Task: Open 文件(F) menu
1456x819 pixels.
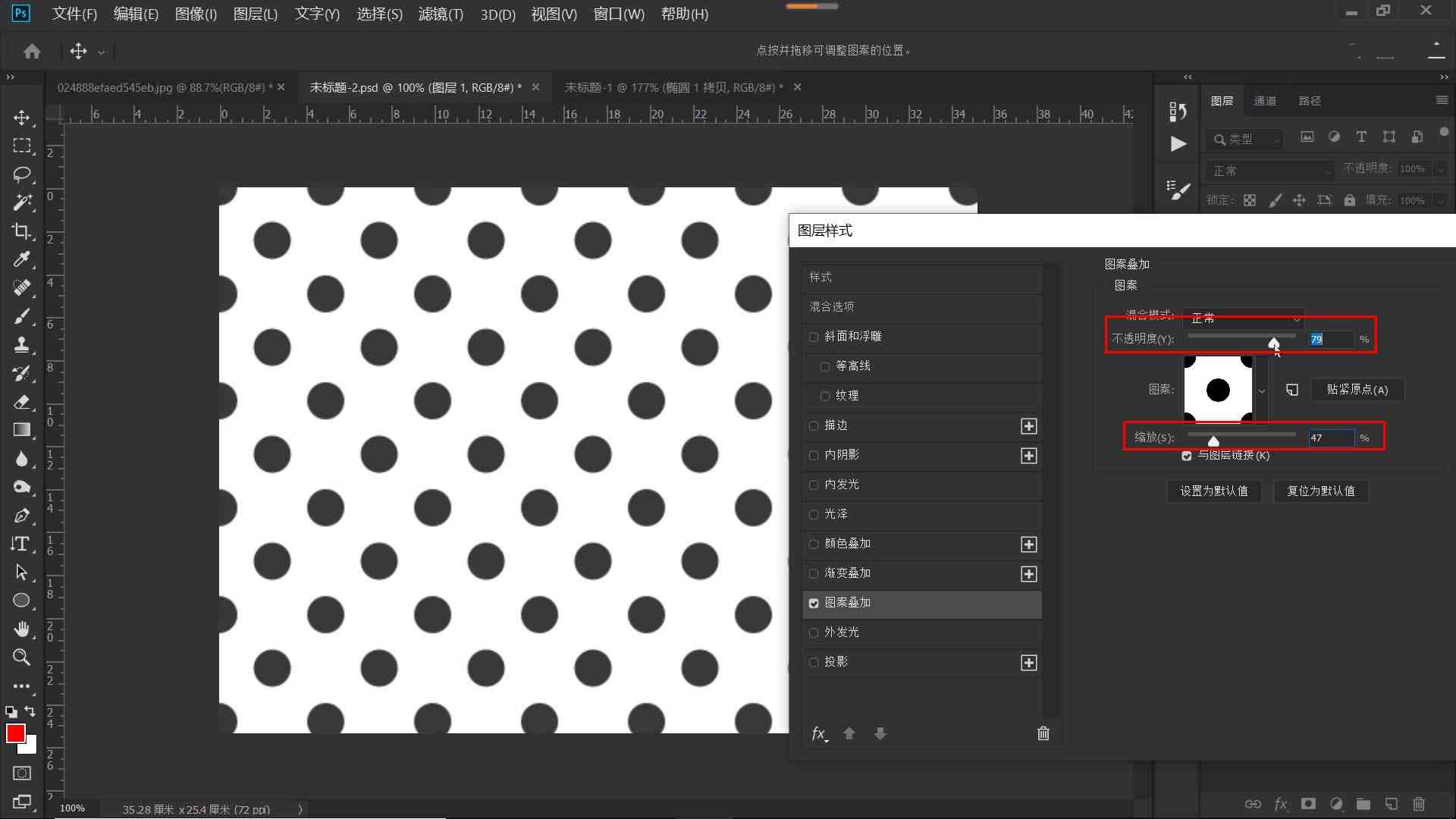Action: point(74,14)
